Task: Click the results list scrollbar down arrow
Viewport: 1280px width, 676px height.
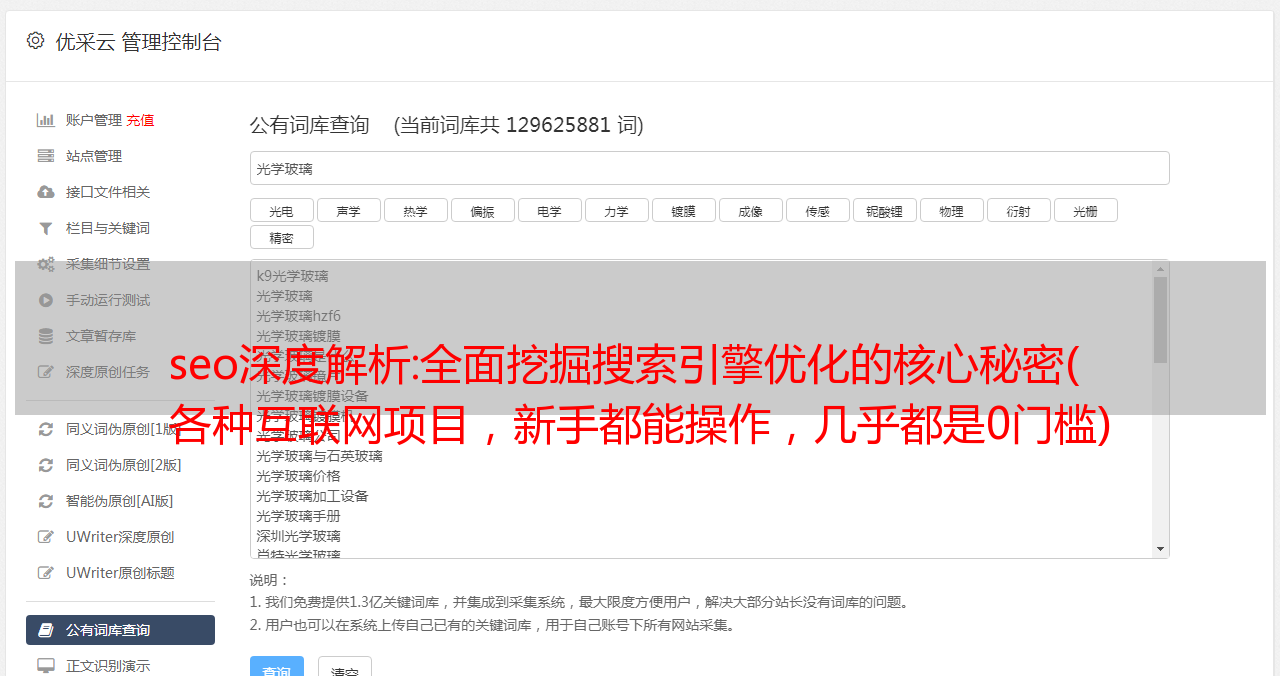Action: coord(1160,549)
